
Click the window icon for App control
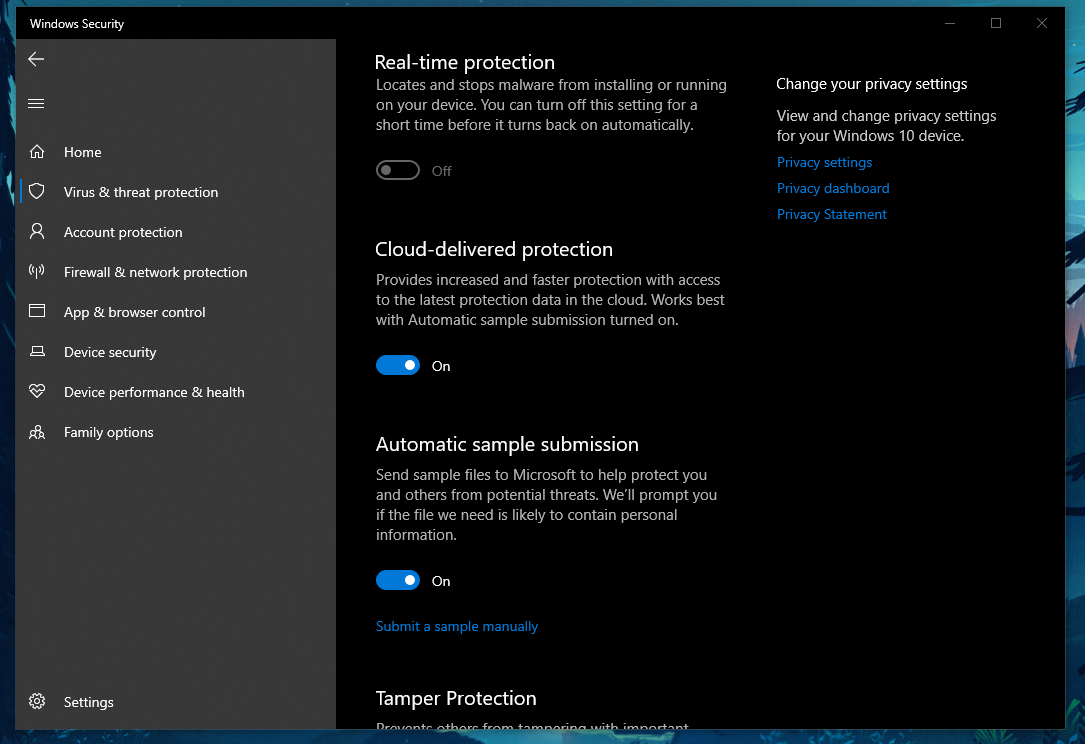[37, 311]
